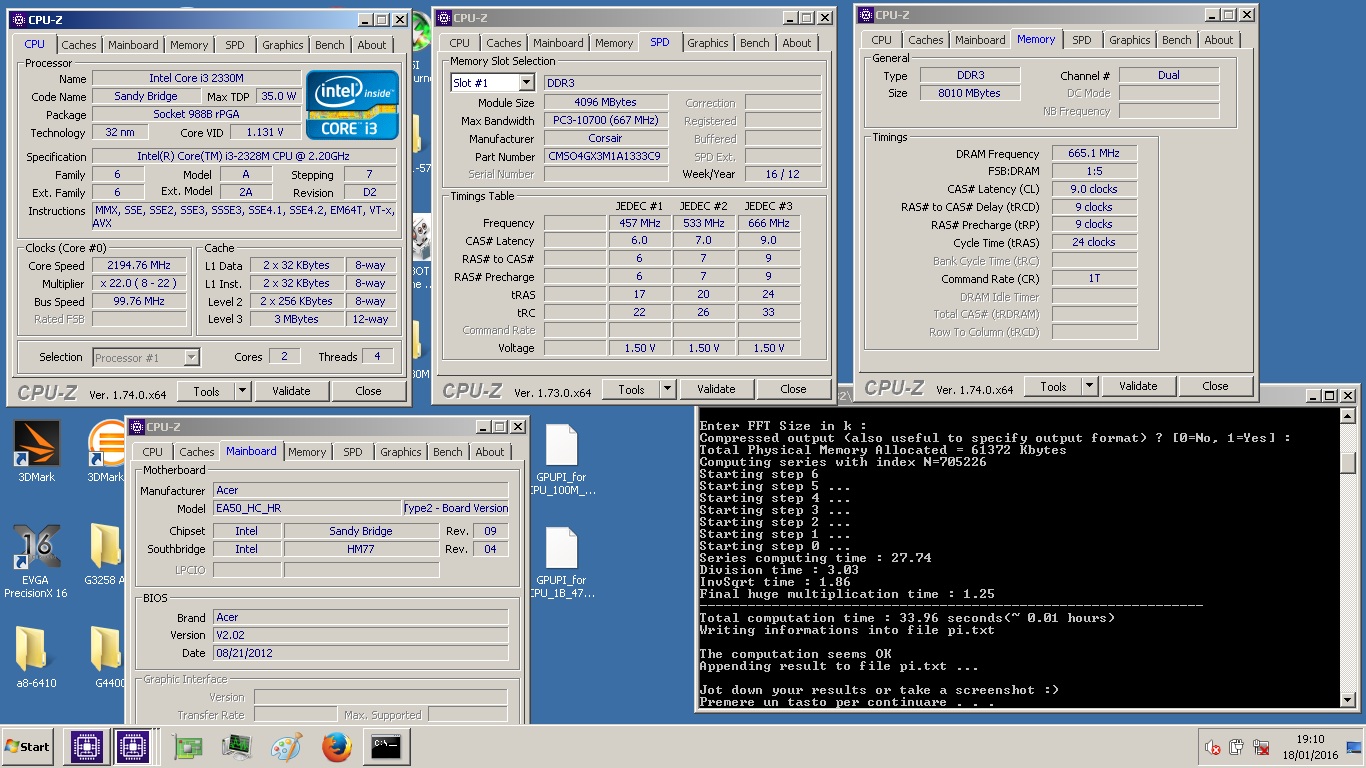Click the partially hidden orange desktop shortcut icon
This screenshot has width=1366, height=768.
[x=104, y=443]
